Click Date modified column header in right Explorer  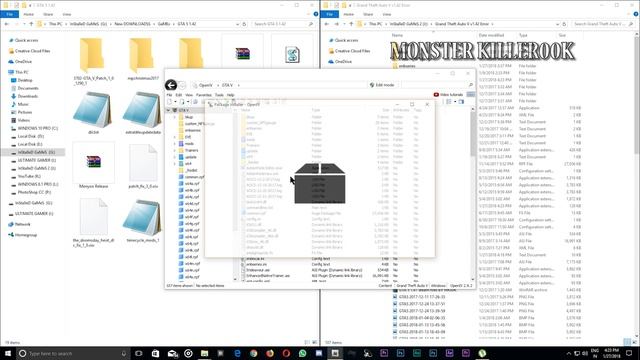[x=491, y=36]
